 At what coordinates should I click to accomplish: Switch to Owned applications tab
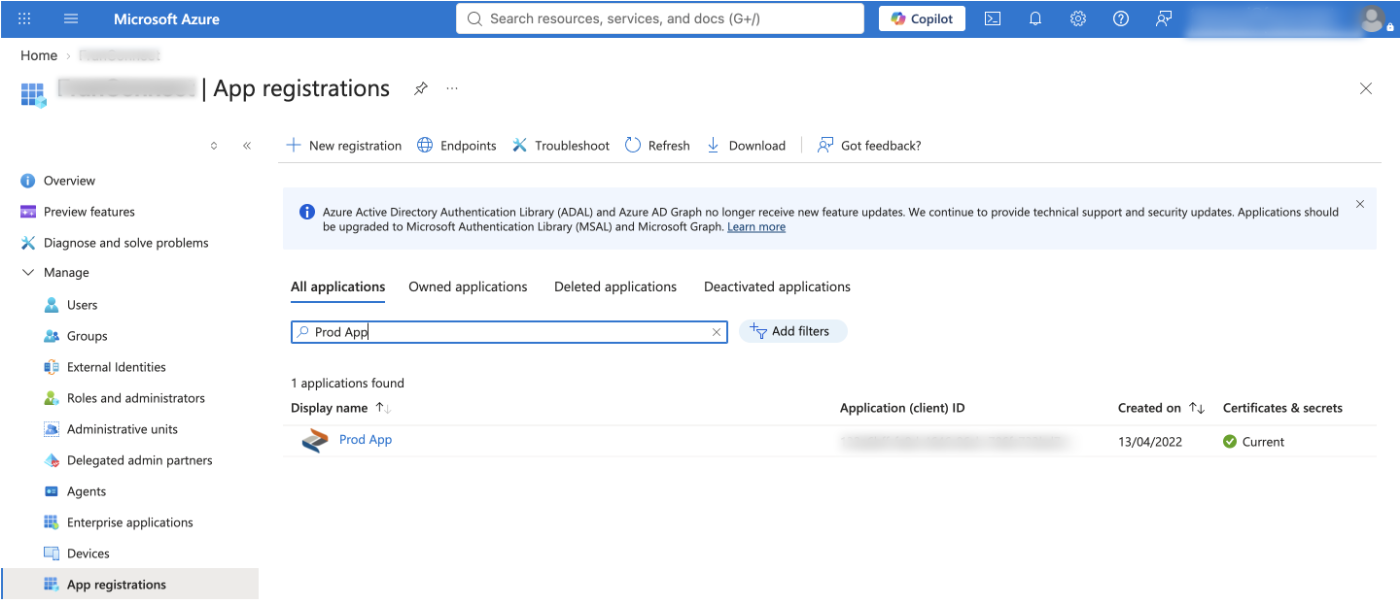468,287
